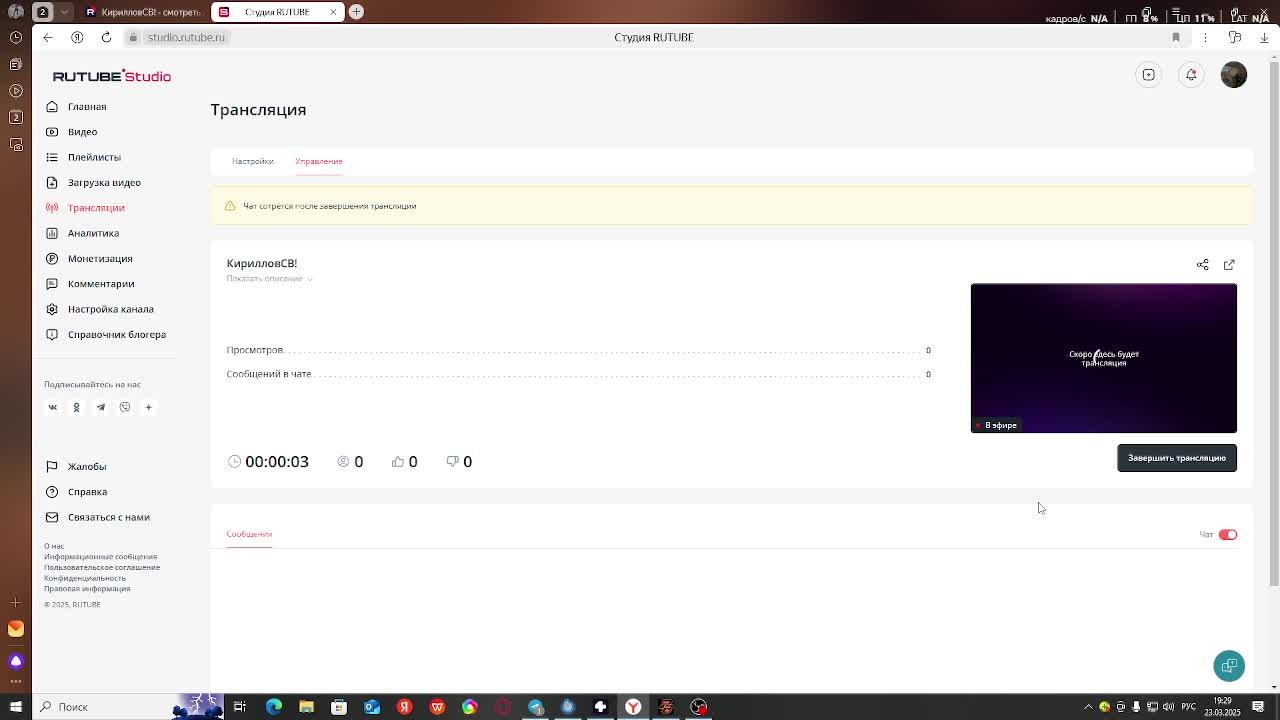Select the Управление tab
The image size is (1280, 720).
pos(319,161)
